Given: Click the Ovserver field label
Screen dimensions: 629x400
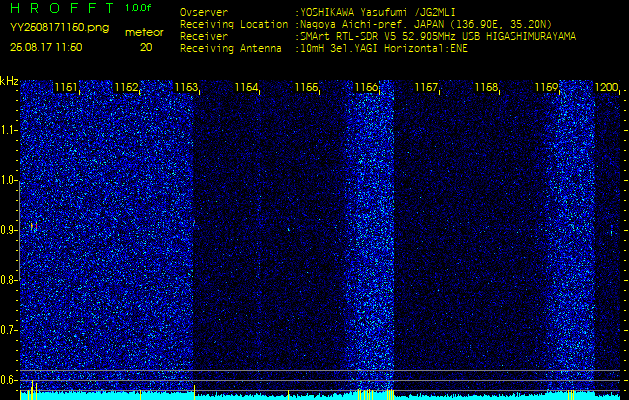Looking at the screenshot, I should pyautogui.click(x=204, y=12).
